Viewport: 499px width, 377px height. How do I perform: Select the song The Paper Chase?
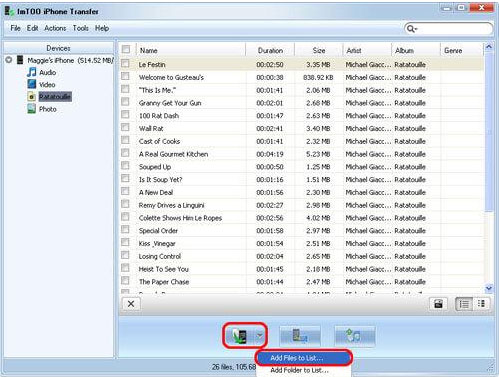coord(164,282)
